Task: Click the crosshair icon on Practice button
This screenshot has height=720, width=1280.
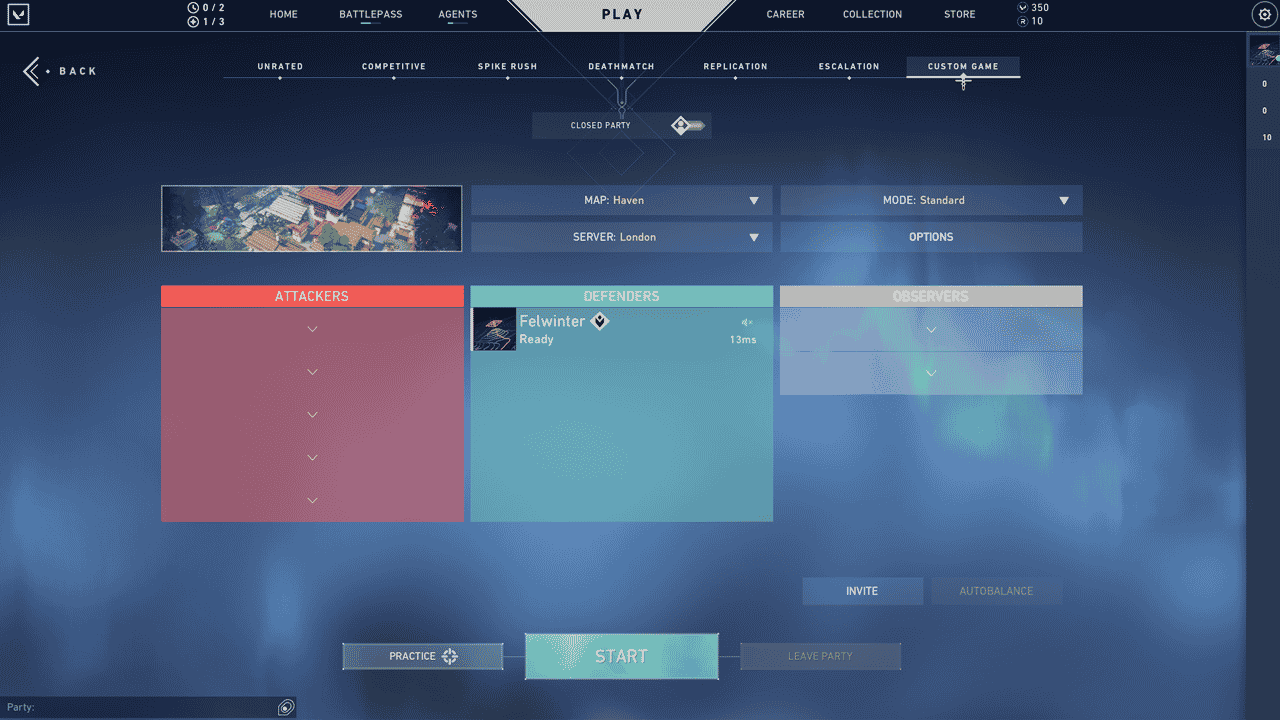Action: coord(450,656)
